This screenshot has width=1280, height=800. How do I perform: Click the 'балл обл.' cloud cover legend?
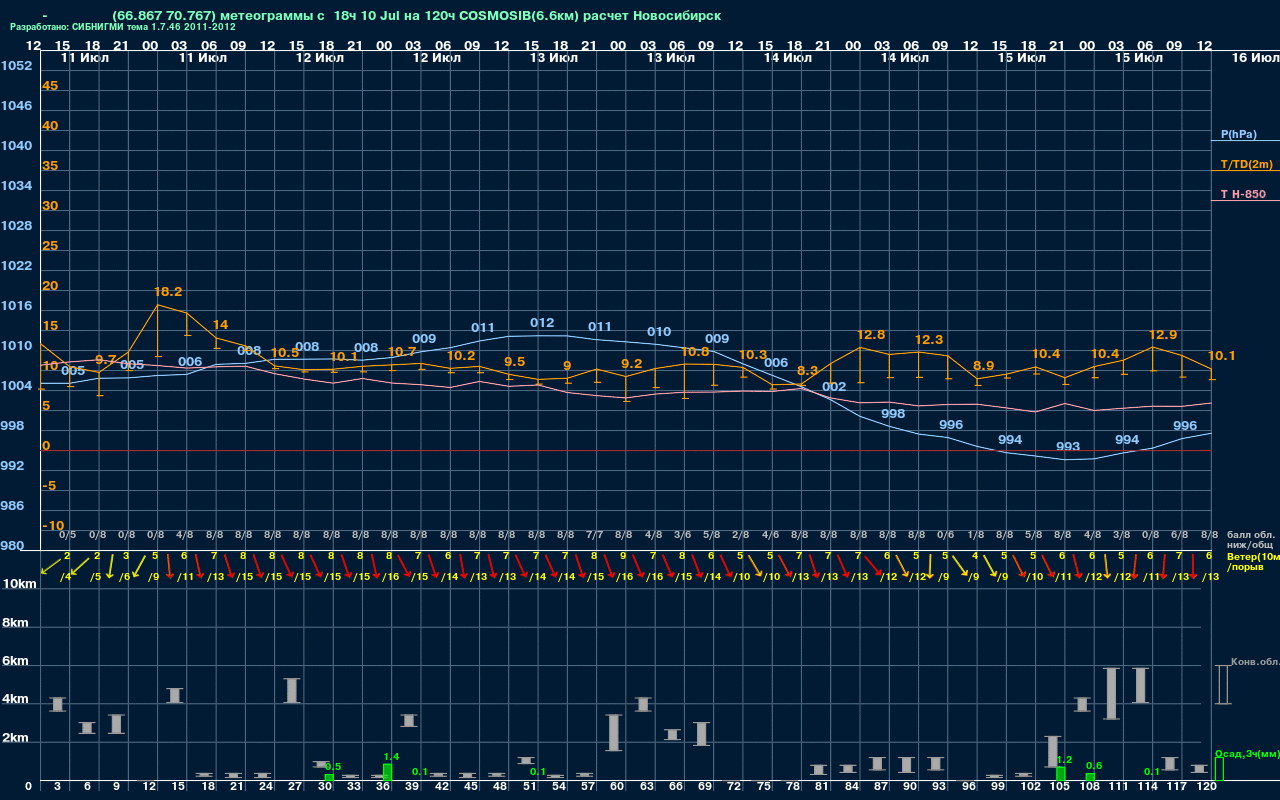point(1251,535)
